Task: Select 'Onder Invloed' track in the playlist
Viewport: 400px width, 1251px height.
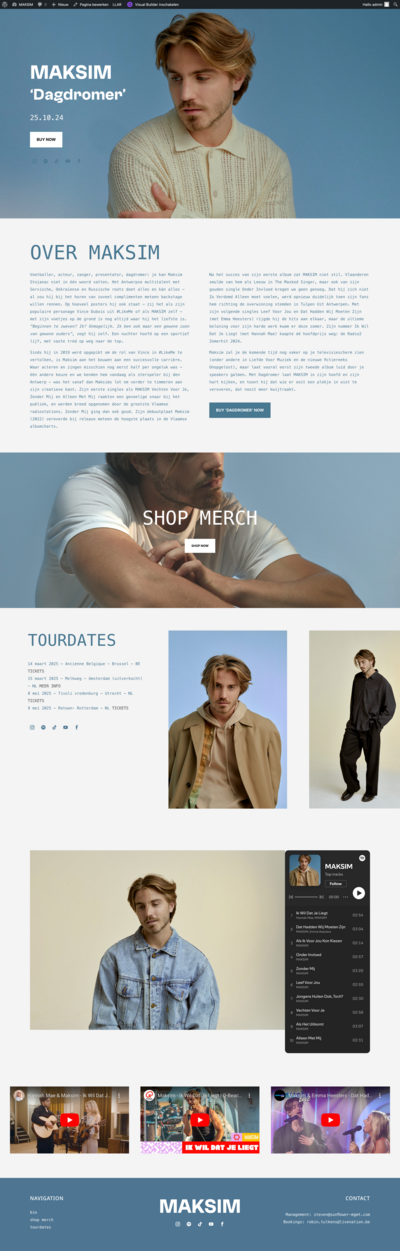Action: pyautogui.click(x=327, y=956)
